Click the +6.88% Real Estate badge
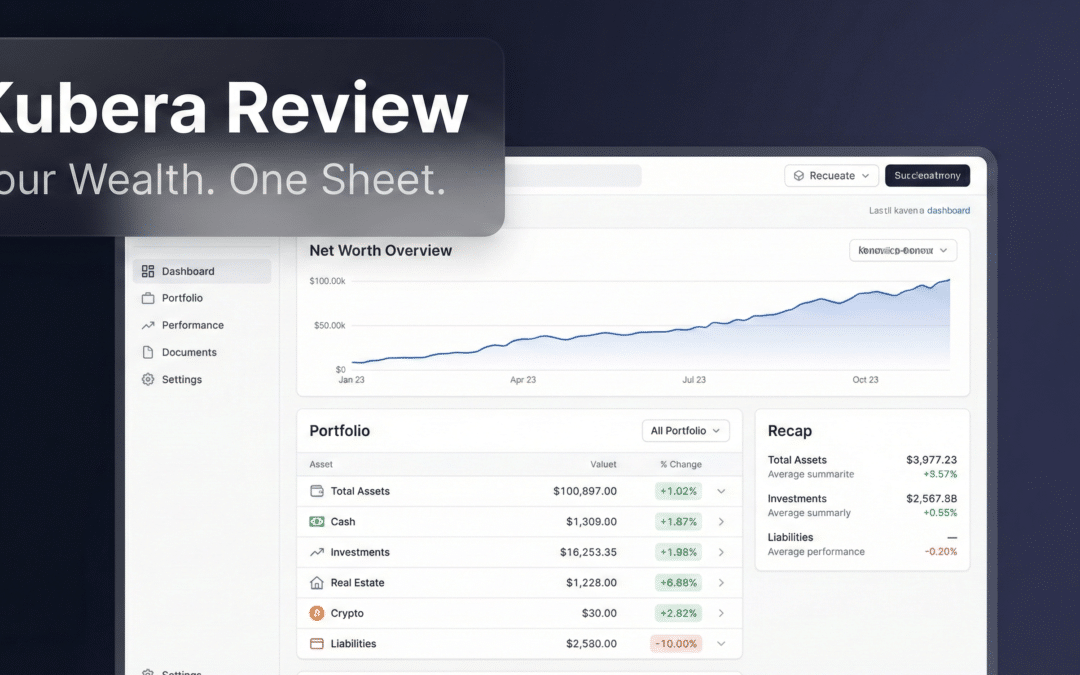Viewport: 1080px width, 675px height. pyautogui.click(x=678, y=583)
